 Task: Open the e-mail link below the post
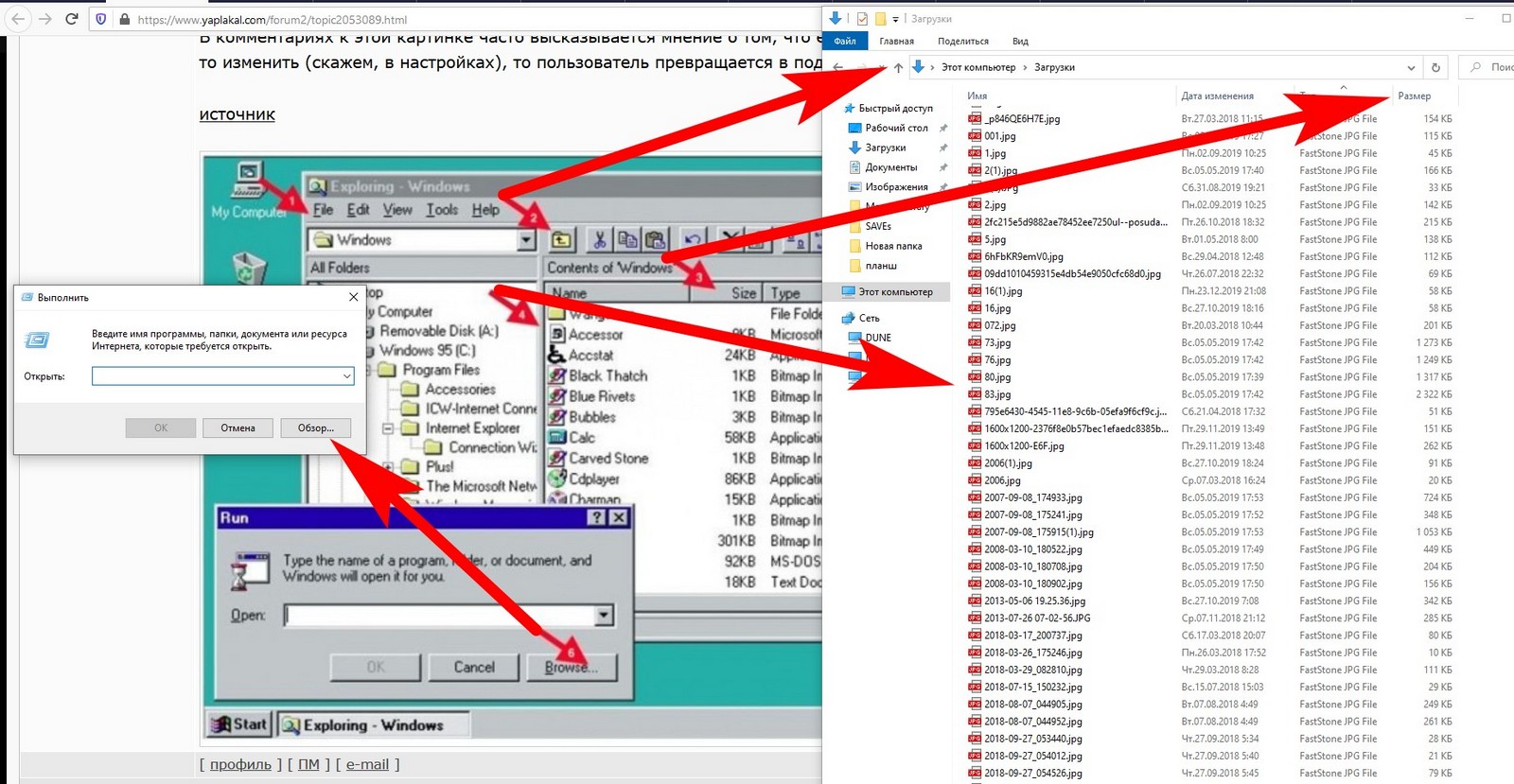coord(367,764)
